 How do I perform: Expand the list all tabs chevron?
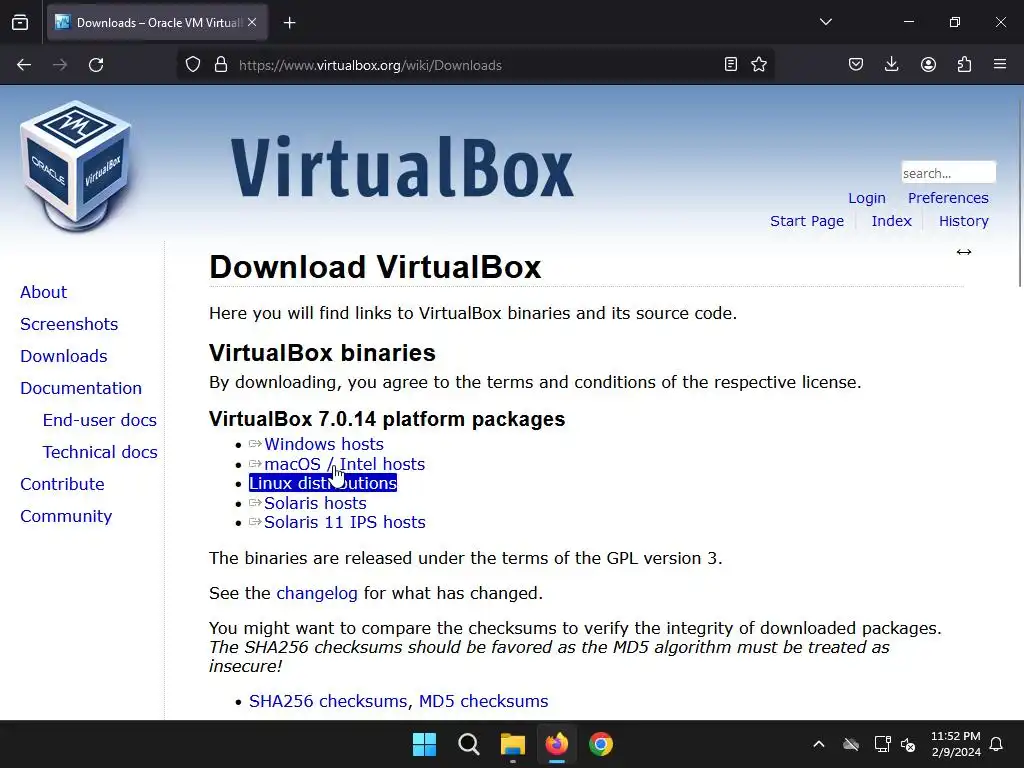coord(825,22)
